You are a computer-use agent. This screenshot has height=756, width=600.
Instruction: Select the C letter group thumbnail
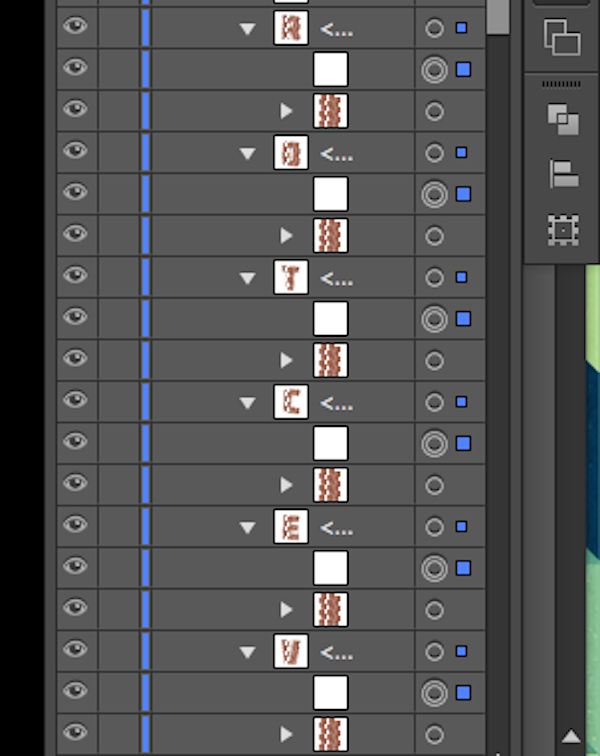pyautogui.click(x=291, y=402)
